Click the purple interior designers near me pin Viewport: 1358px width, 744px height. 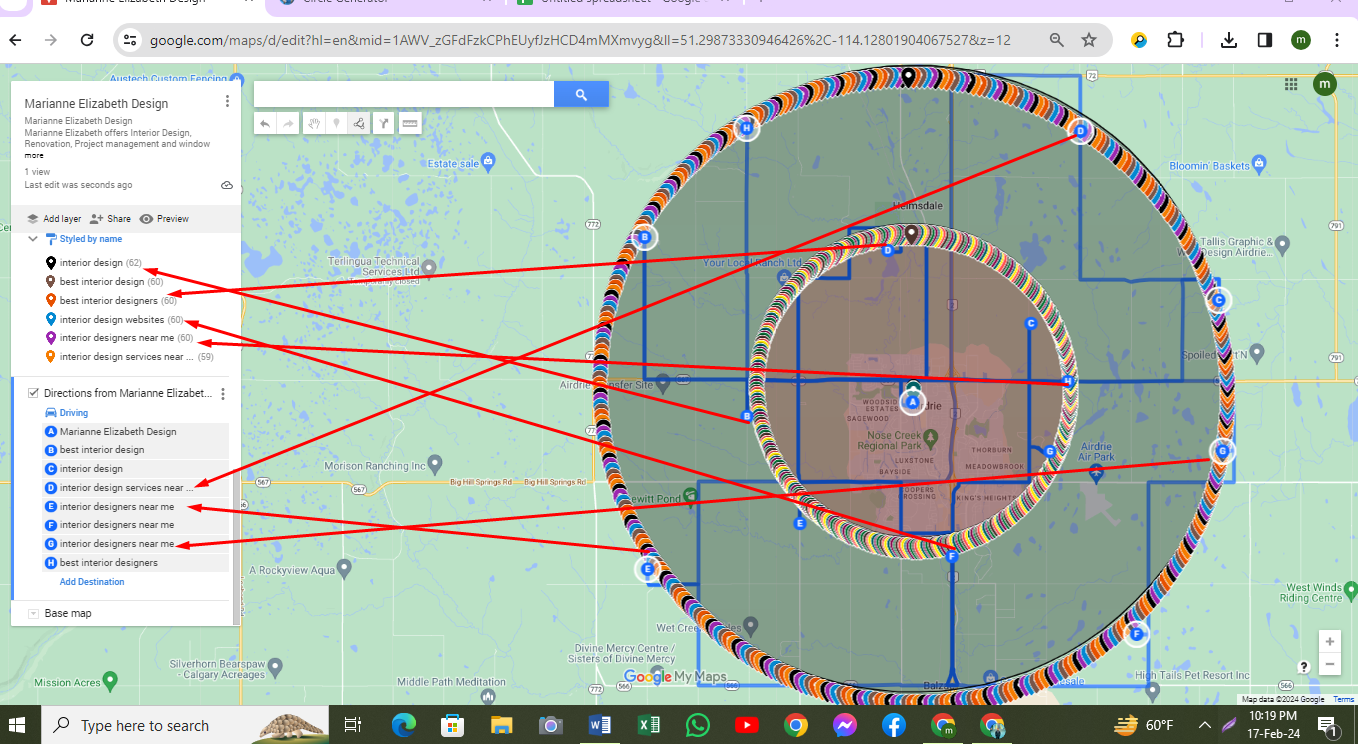click(50, 338)
